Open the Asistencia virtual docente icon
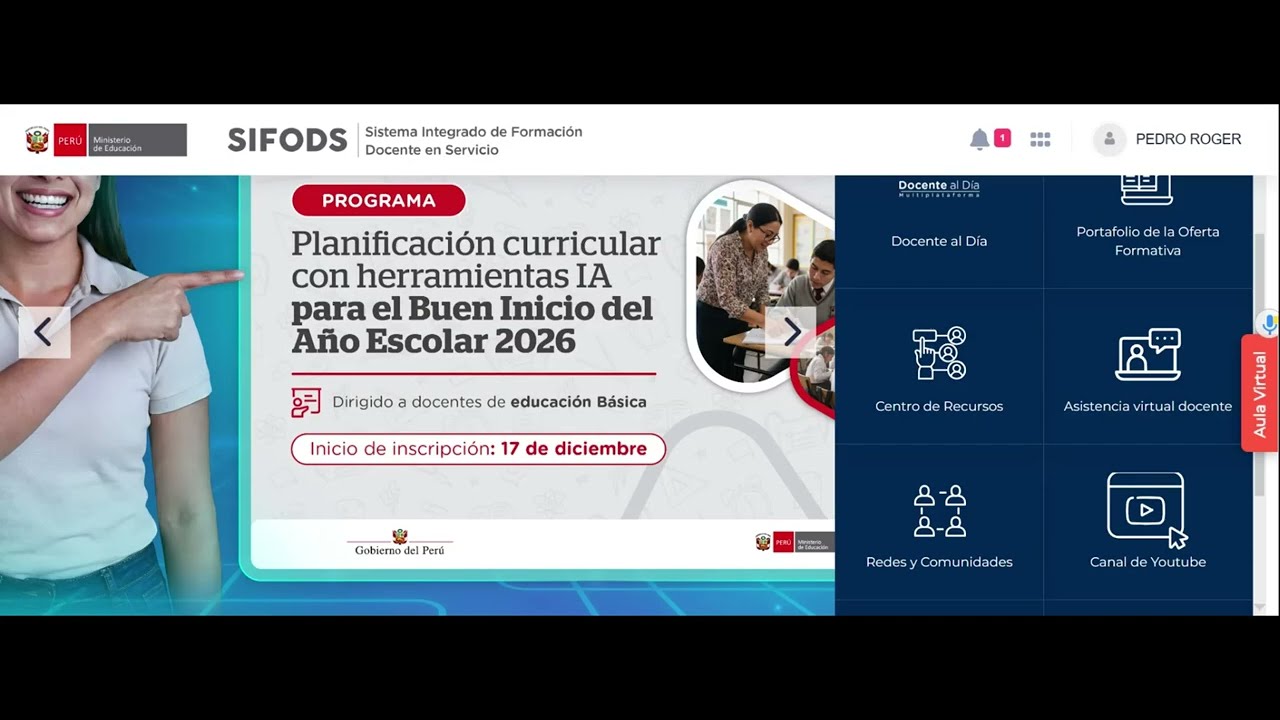This screenshot has height=720, width=1280. (1148, 354)
